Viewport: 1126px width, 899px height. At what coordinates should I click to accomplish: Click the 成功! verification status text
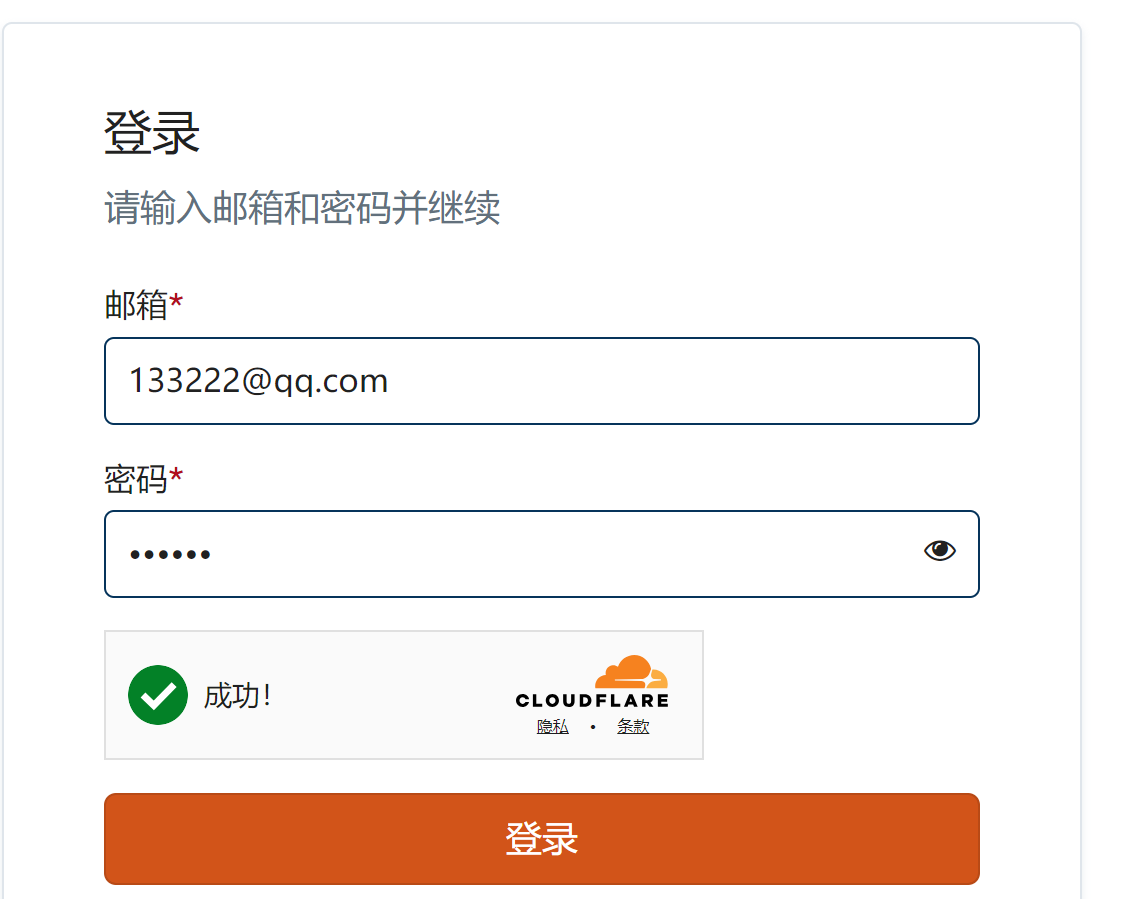coord(237,695)
